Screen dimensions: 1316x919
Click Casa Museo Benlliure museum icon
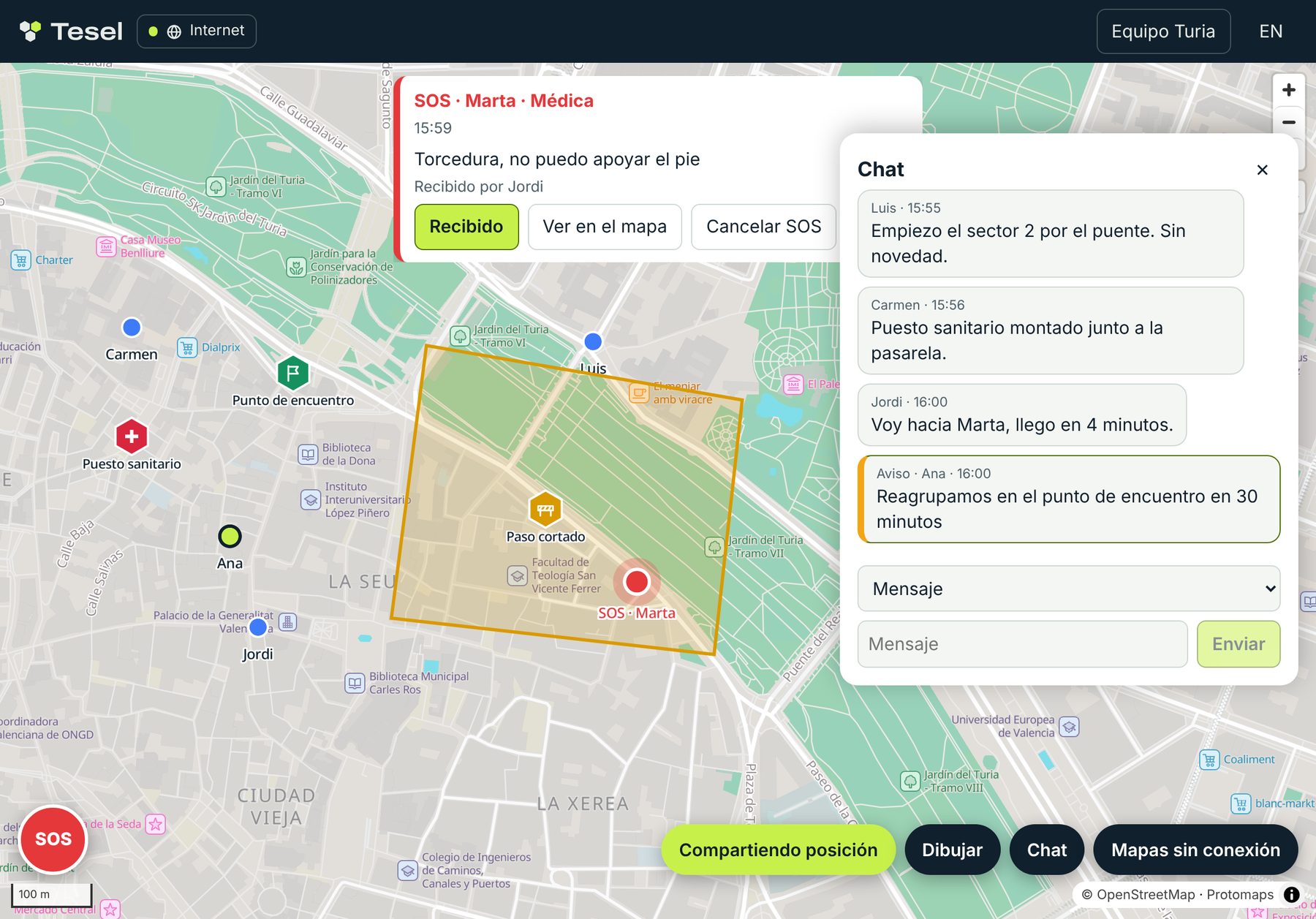pyautogui.click(x=106, y=246)
